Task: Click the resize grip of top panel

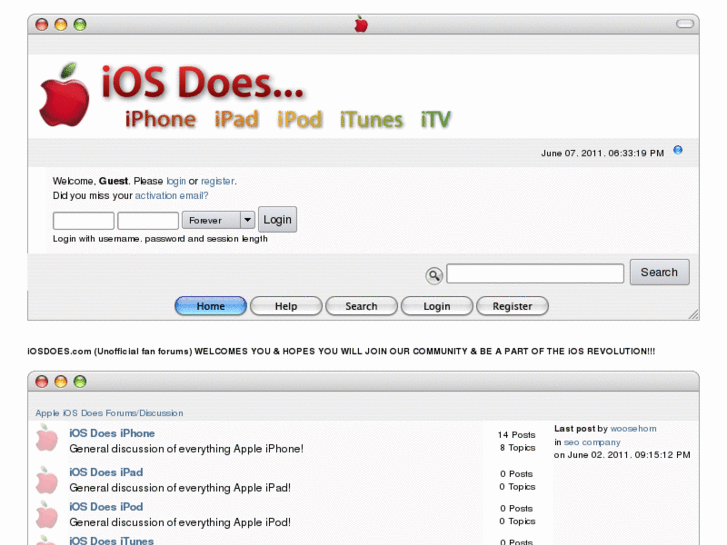Action: point(694,314)
